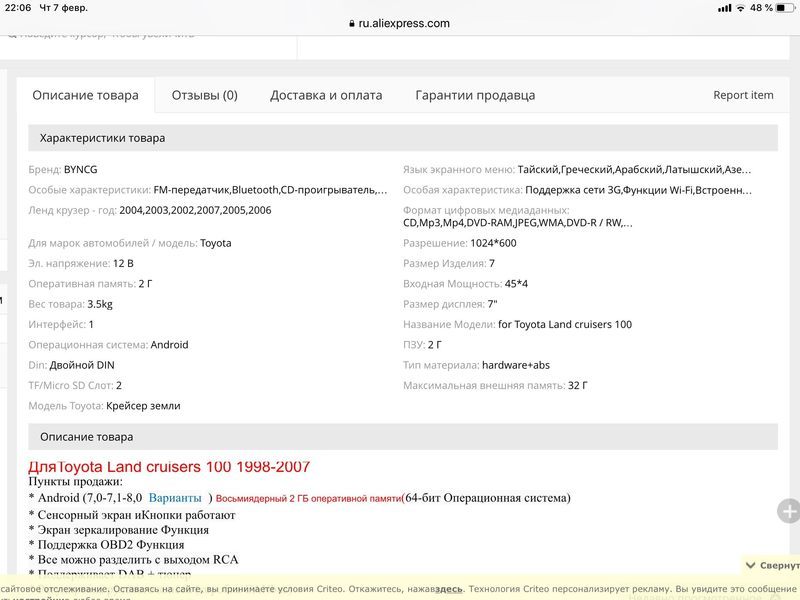The height and width of the screenshot is (600, 800).
Task: Click the Размер дисплея row
Action: tap(451, 304)
